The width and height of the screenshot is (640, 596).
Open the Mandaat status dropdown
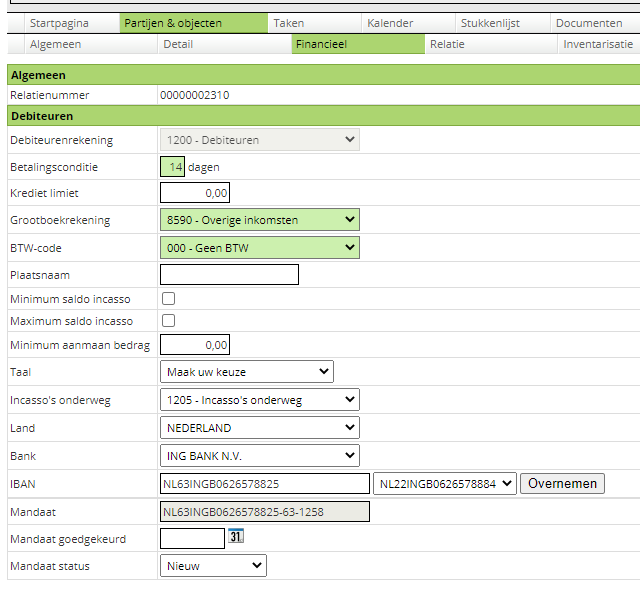[213, 566]
